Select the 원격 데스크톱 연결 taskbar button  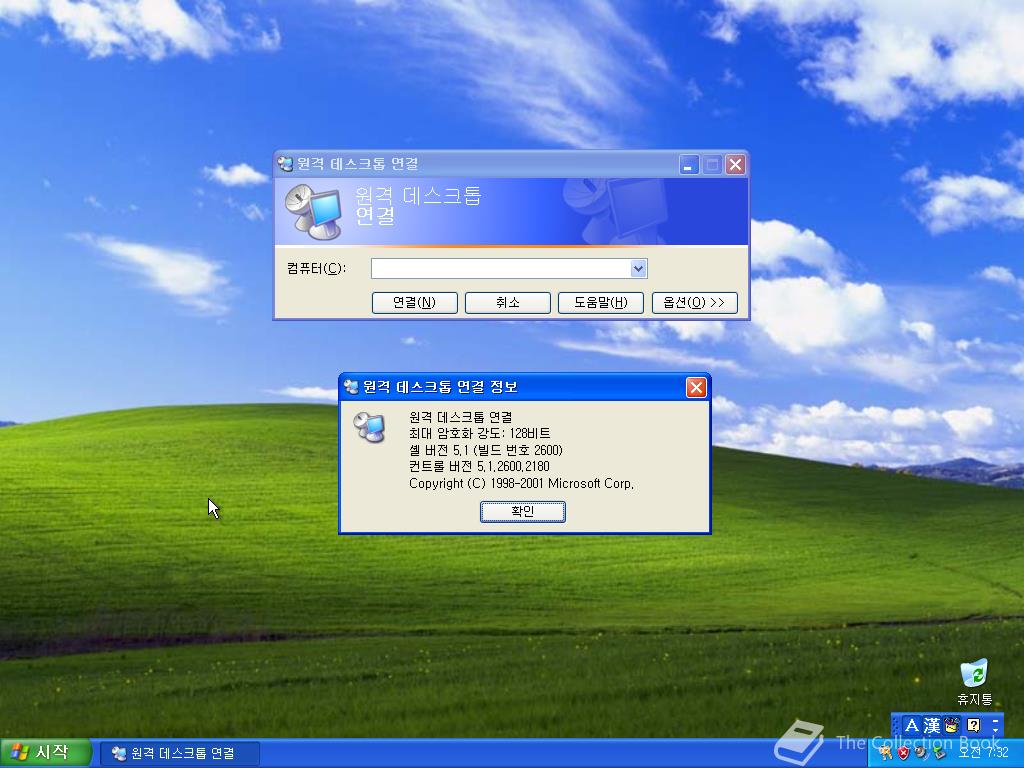180,754
